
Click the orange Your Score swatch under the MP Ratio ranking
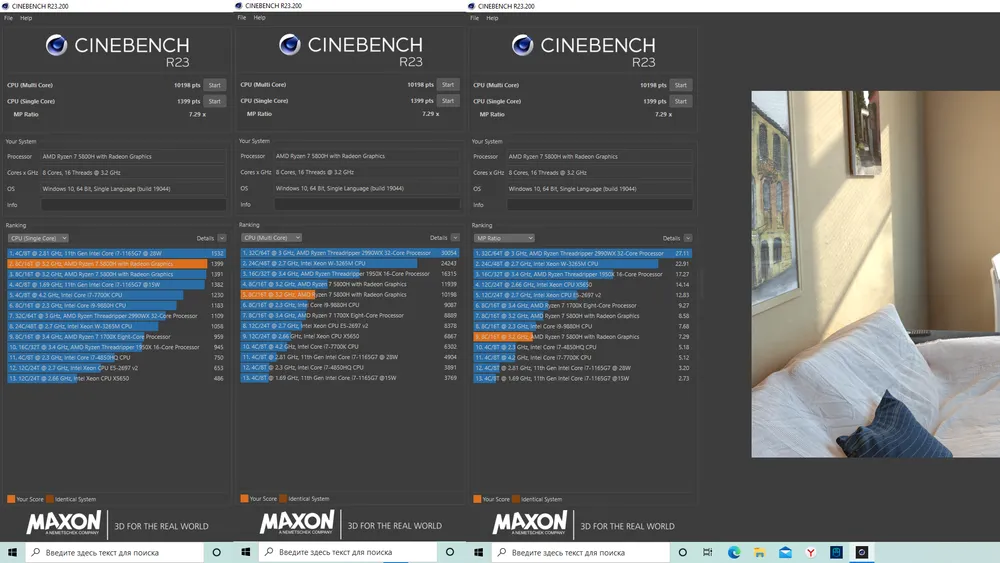(477, 498)
